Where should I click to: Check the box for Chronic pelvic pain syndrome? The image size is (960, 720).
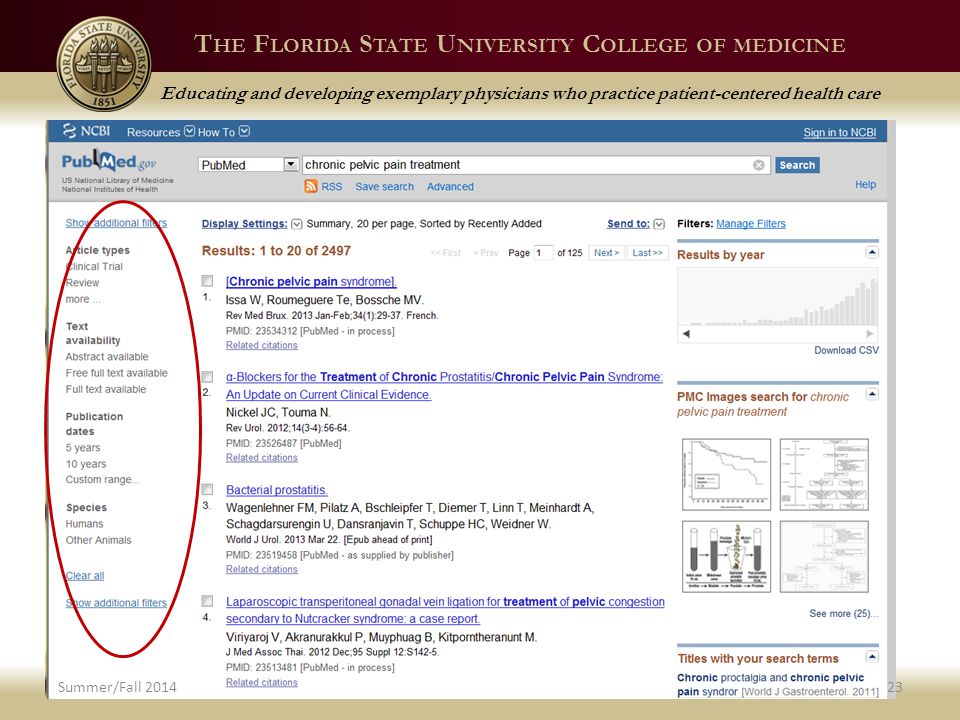tap(208, 280)
